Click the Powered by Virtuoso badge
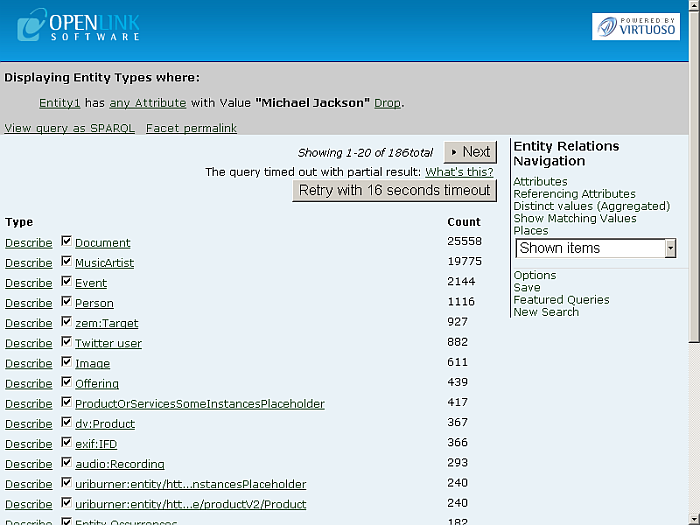Image resolution: width=700 pixels, height=525 pixels. [x=635, y=26]
